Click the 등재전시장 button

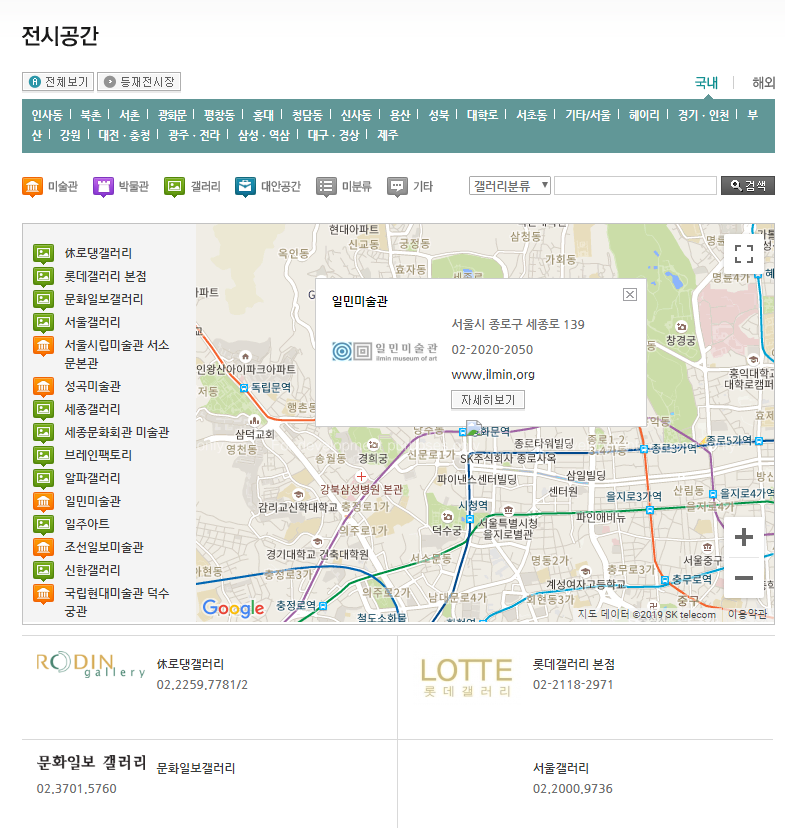pos(139,82)
